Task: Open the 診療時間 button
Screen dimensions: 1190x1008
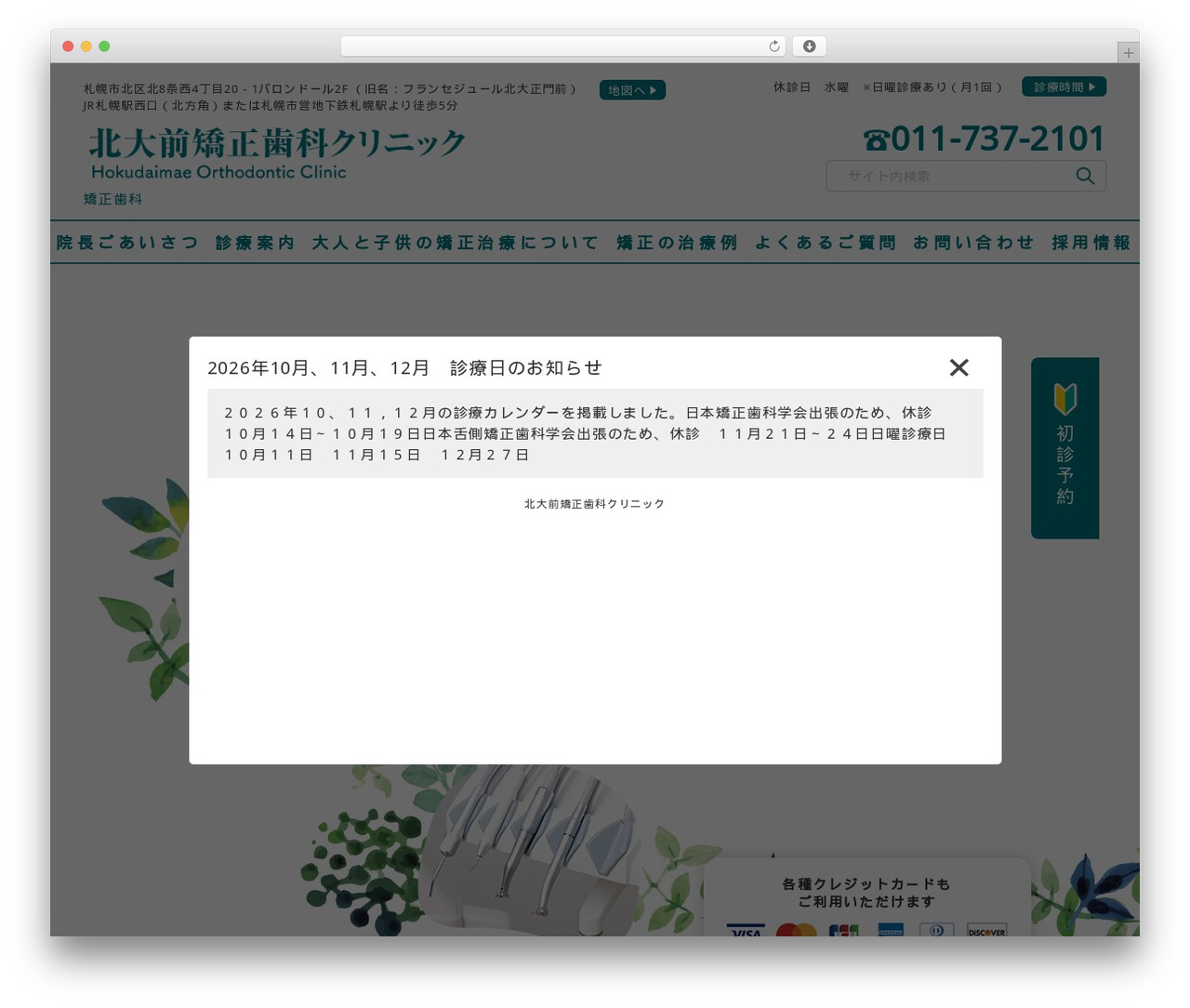Action: click(1064, 86)
